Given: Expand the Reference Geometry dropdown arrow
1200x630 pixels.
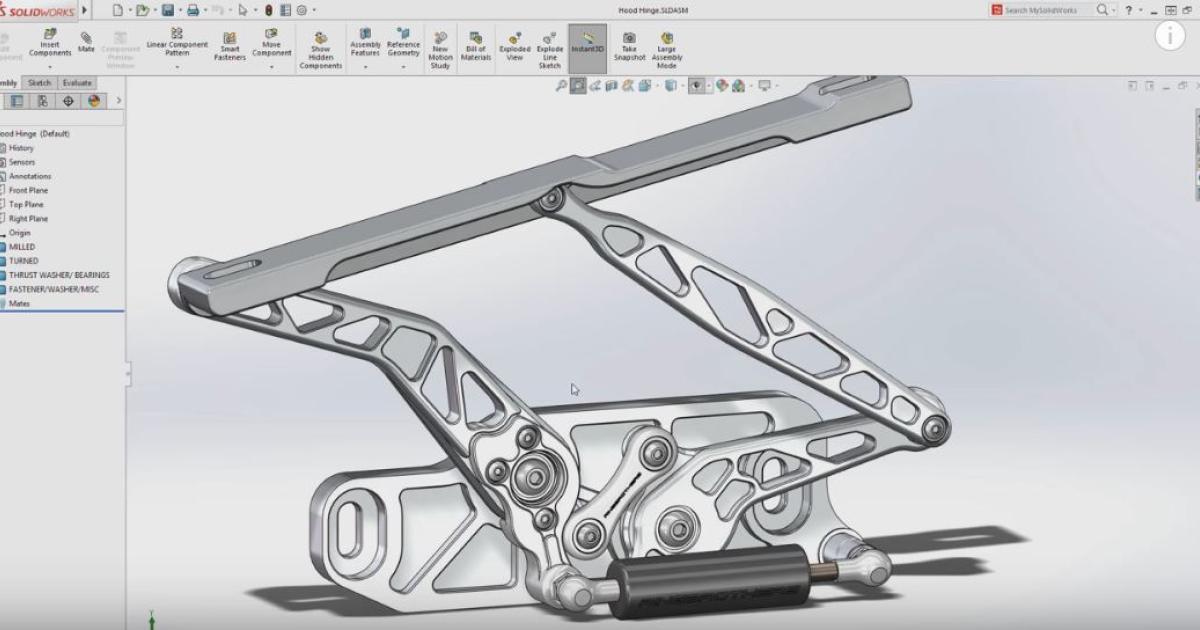Looking at the screenshot, I should click(x=404, y=67).
